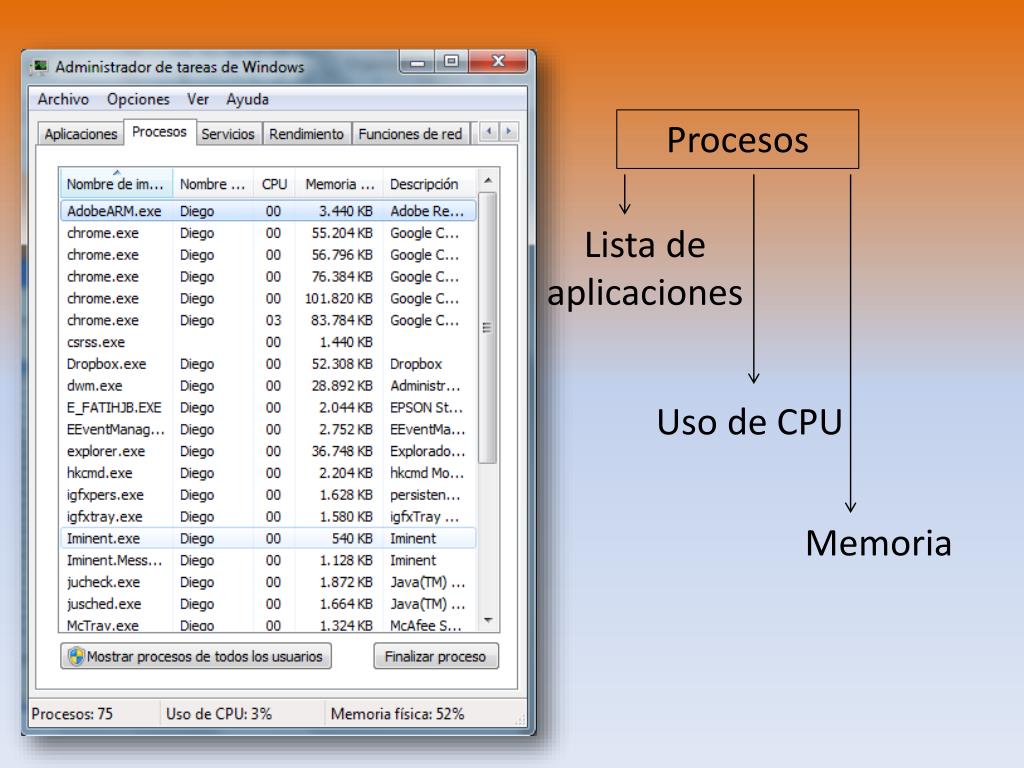Open the Archivo menu
Screen dimensions: 1024x768
pos(63,99)
